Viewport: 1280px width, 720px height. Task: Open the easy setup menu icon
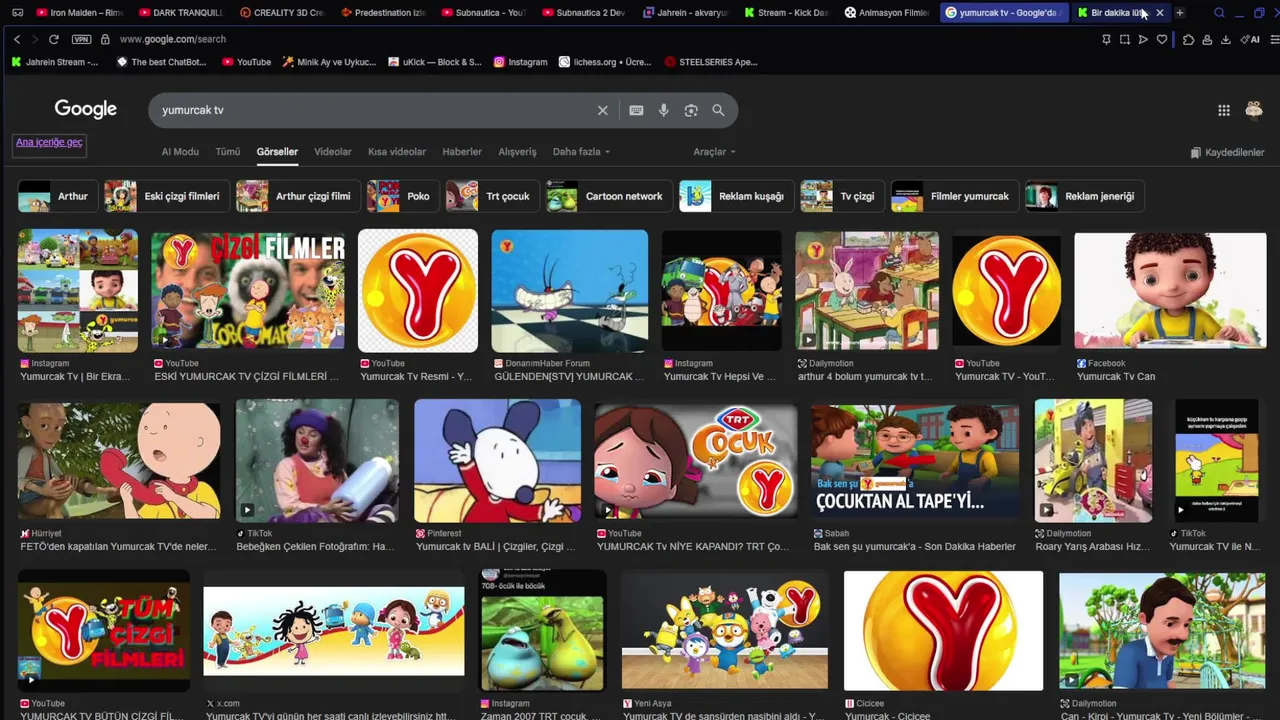pos(1273,39)
